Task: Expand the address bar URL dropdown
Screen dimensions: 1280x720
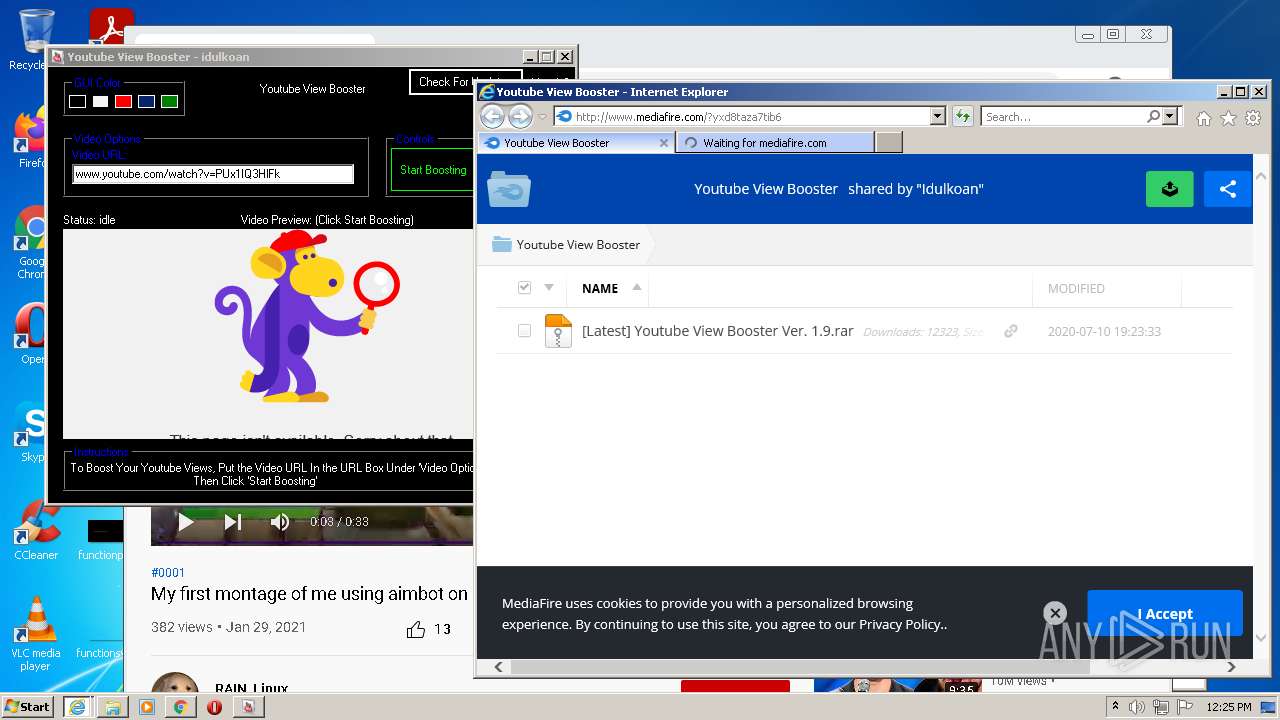Action: coord(937,116)
